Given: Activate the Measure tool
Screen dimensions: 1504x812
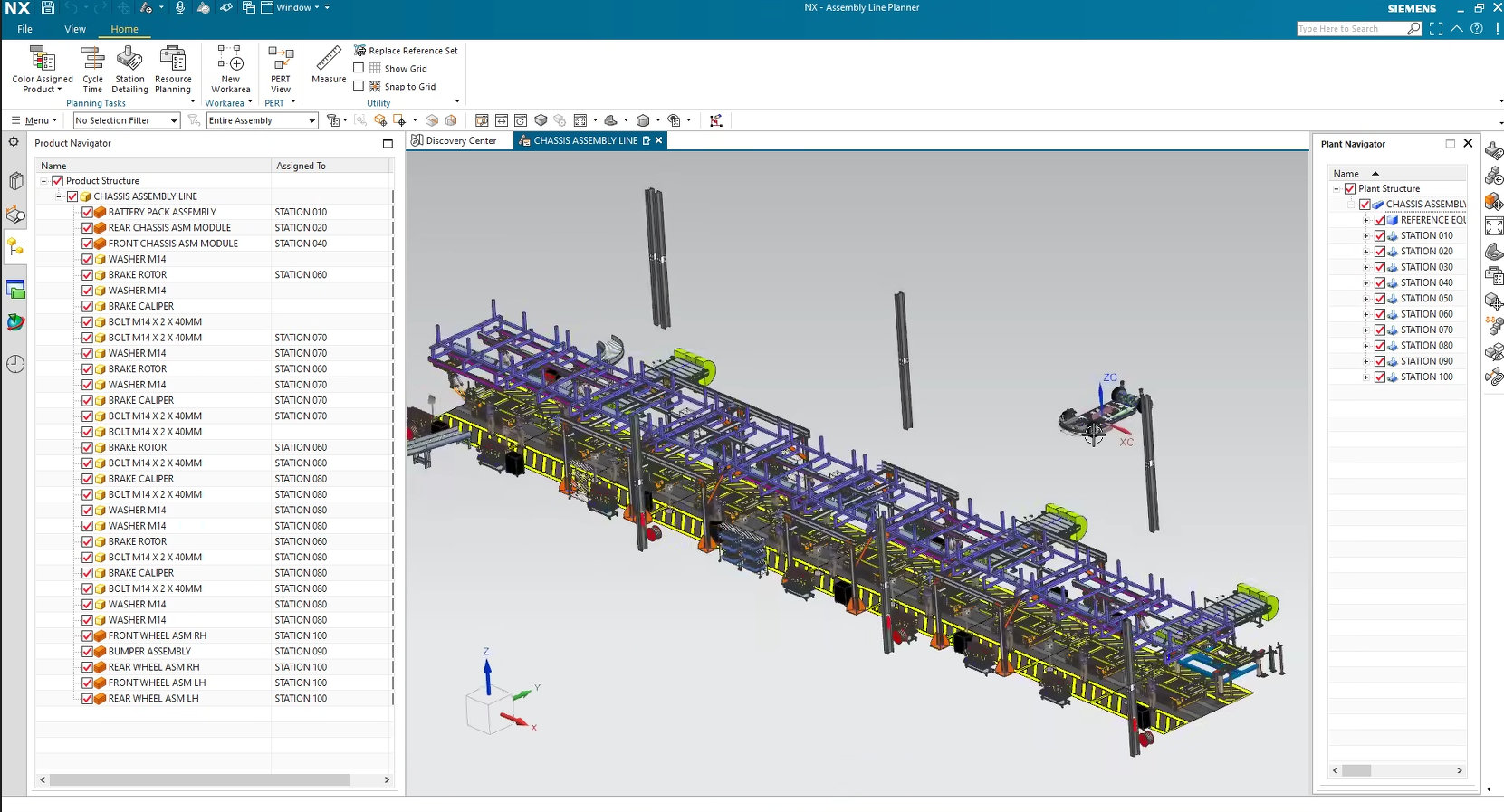Looking at the screenshot, I should [329, 63].
